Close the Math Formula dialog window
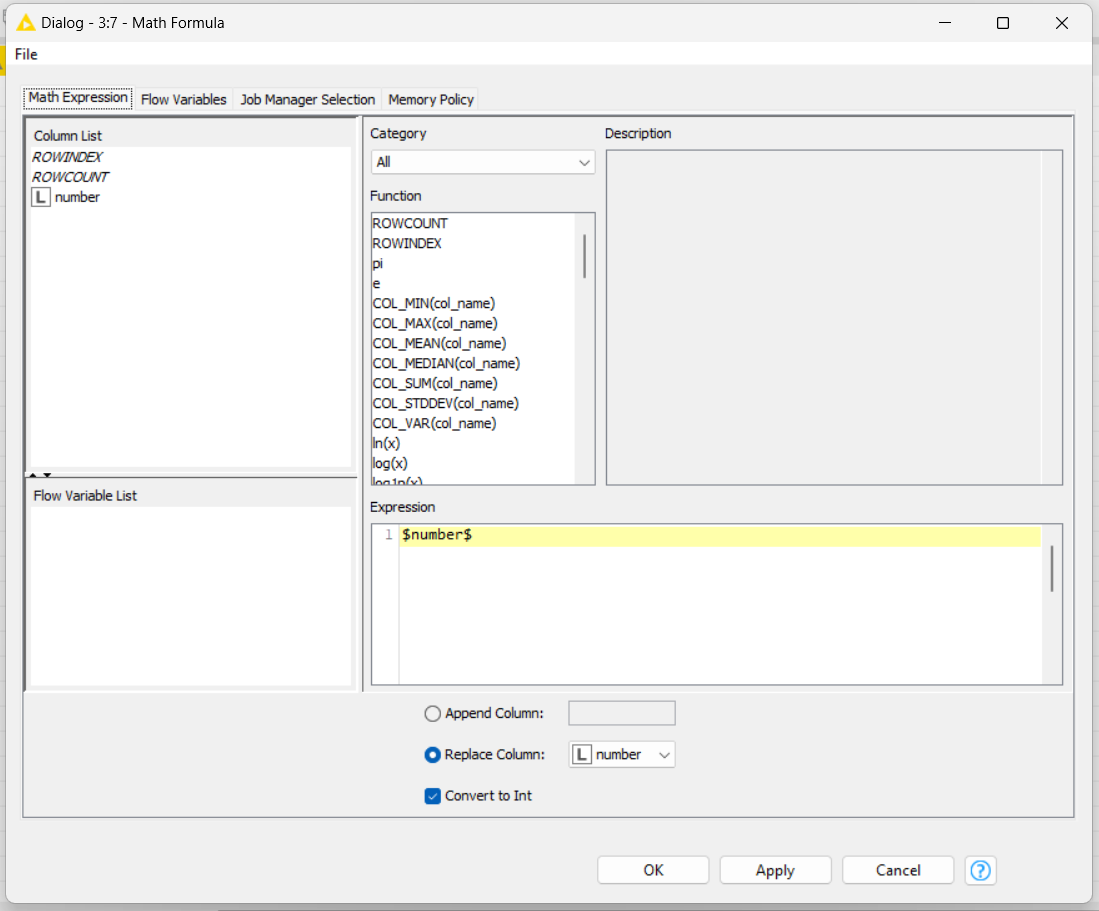1099x911 pixels. (1062, 23)
